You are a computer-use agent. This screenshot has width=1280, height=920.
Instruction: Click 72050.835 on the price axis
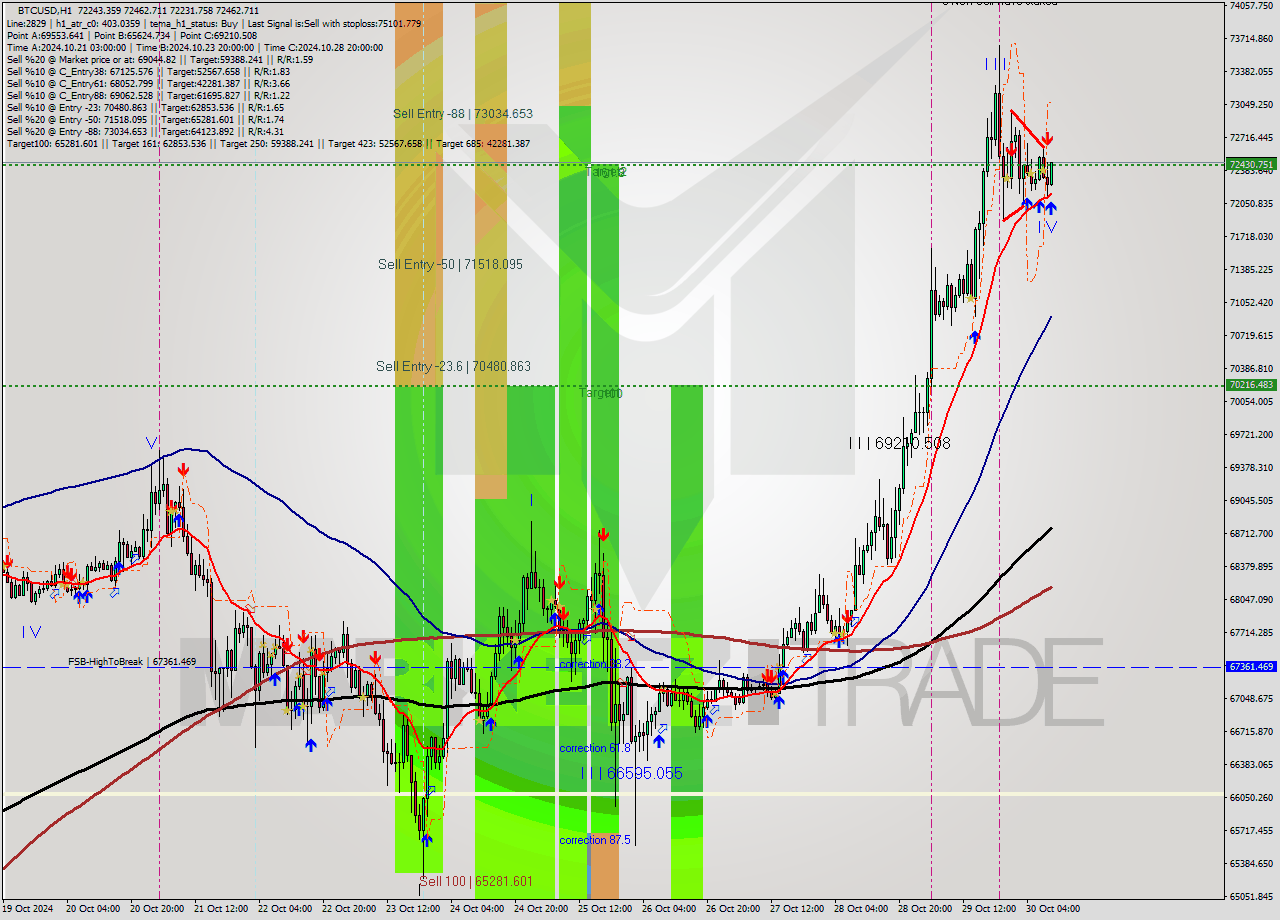point(1251,203)
